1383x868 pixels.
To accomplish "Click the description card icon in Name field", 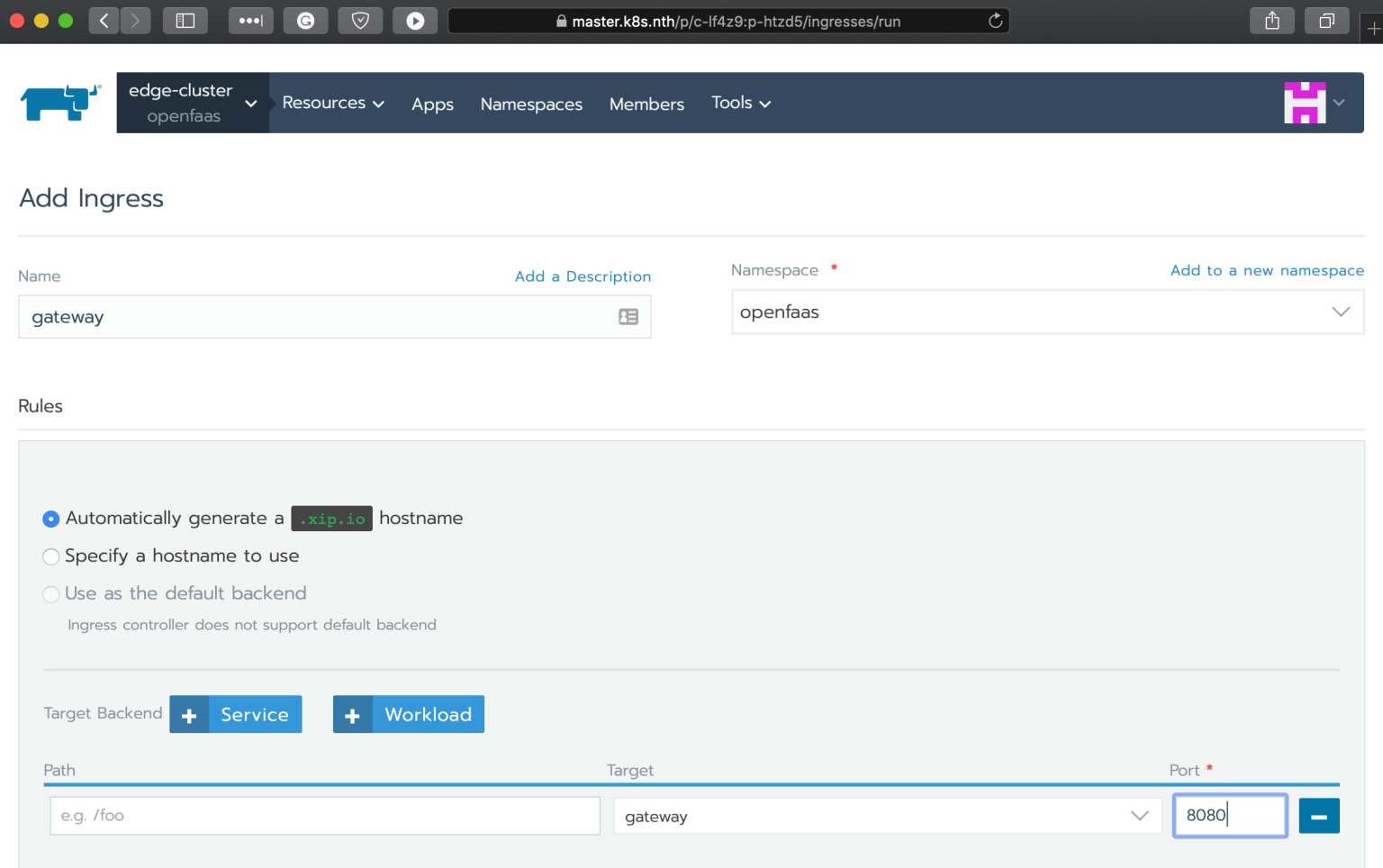I will pos(628,317).
